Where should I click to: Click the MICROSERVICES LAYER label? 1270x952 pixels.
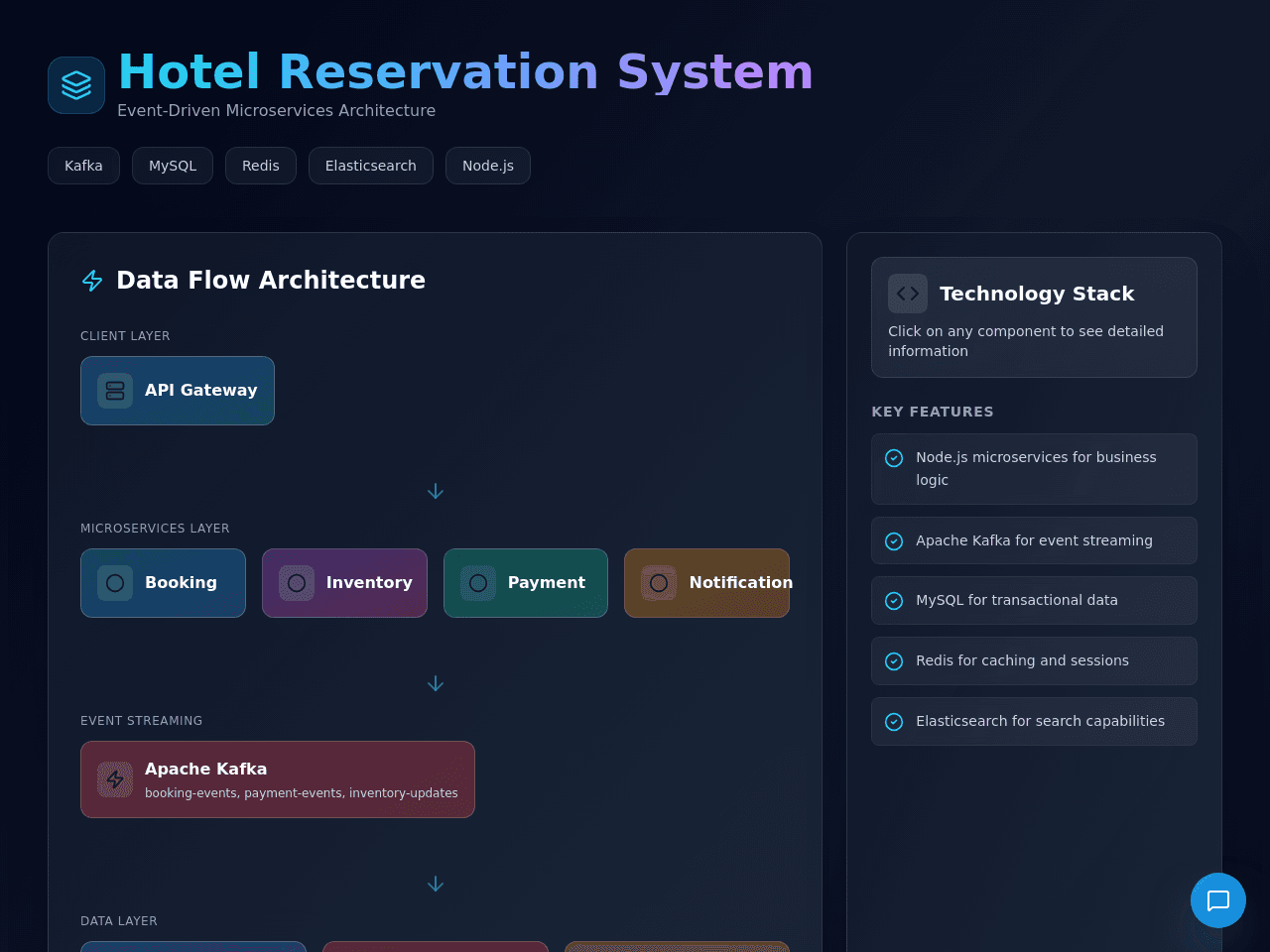(x=155, y=529)
